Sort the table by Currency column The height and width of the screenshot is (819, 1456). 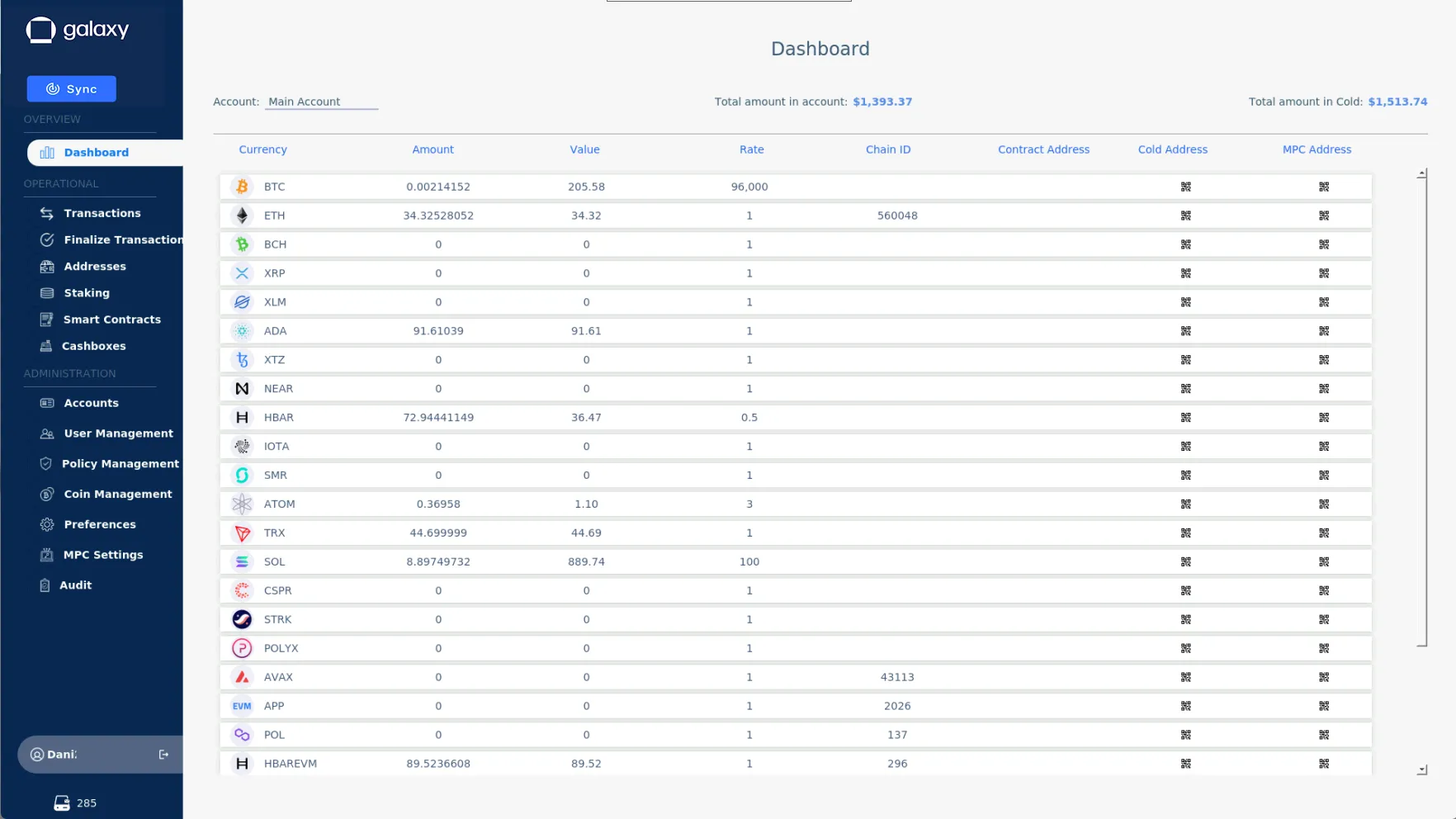click(x=262, y=149)
